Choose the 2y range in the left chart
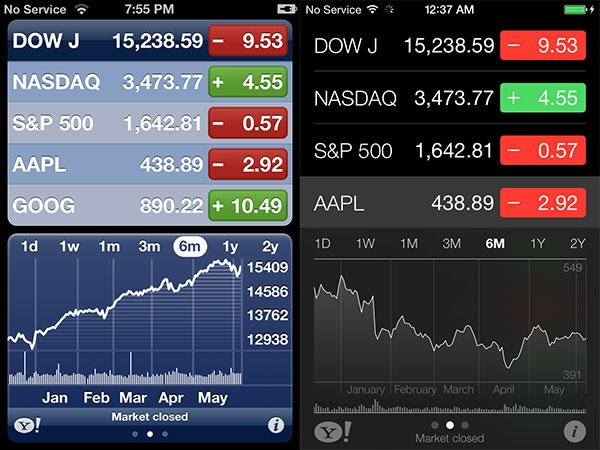The width and height of the screenshot is (600, 450). (x=270, y=246)
